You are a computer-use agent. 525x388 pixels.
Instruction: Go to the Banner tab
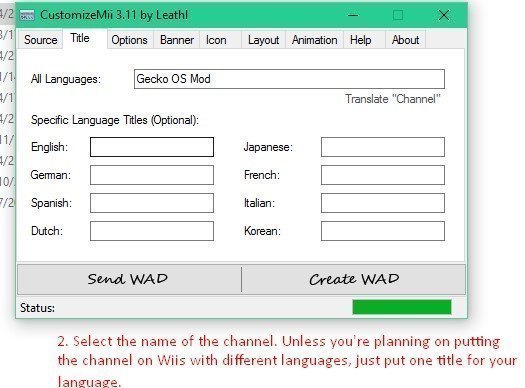click(x=177, y=40)
